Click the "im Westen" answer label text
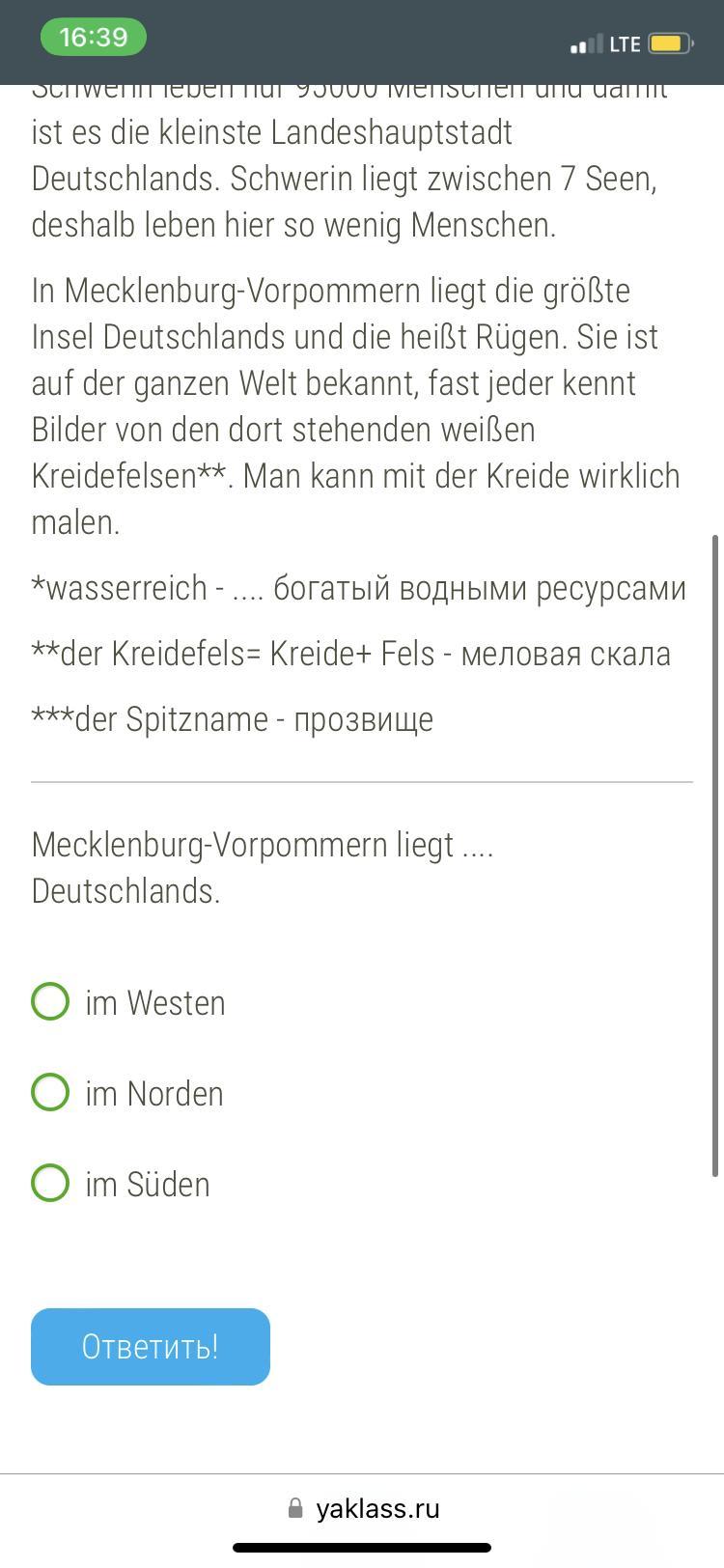 tap(155, 1003)
